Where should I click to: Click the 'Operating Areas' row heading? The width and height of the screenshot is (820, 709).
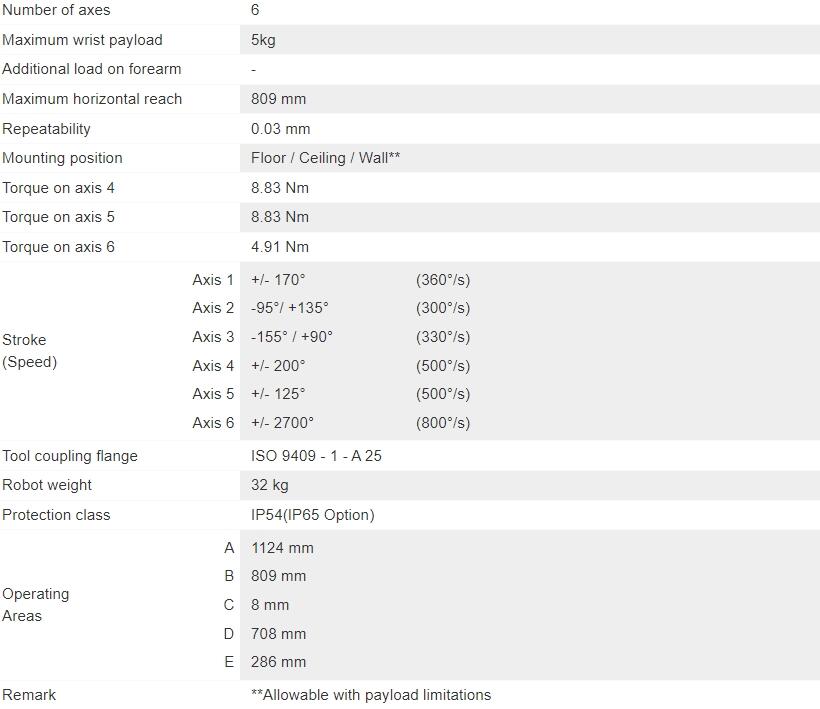click(x=36, y=605)
